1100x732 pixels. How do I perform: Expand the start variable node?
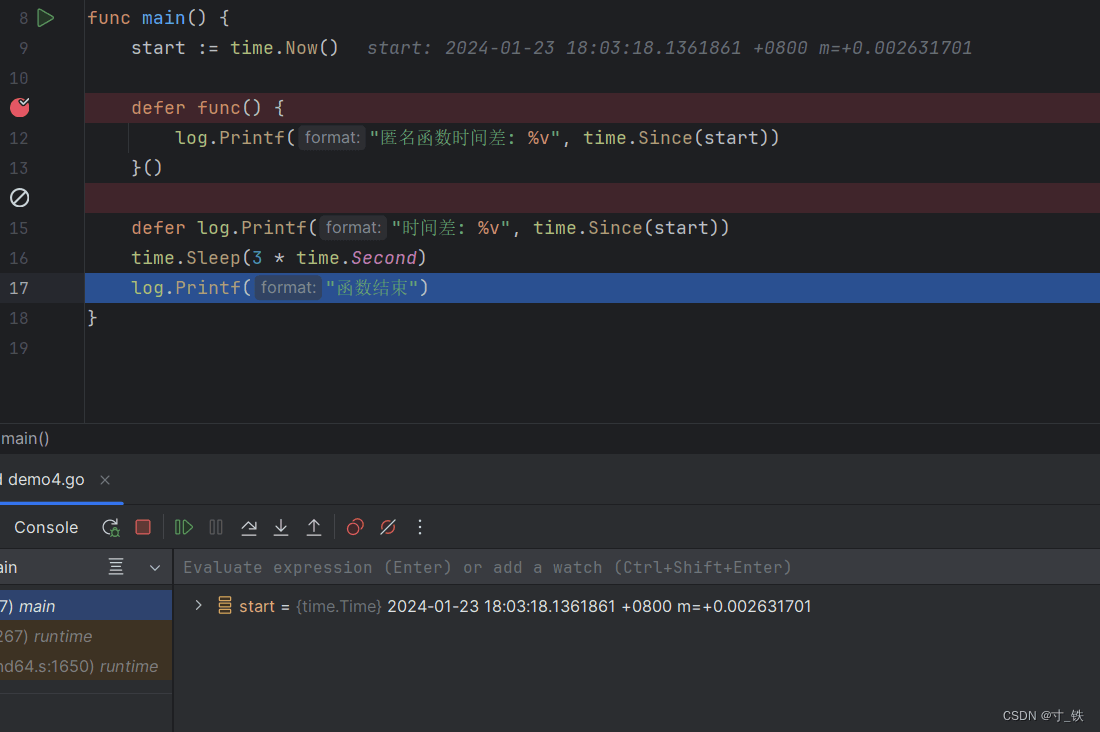[198, 606]
